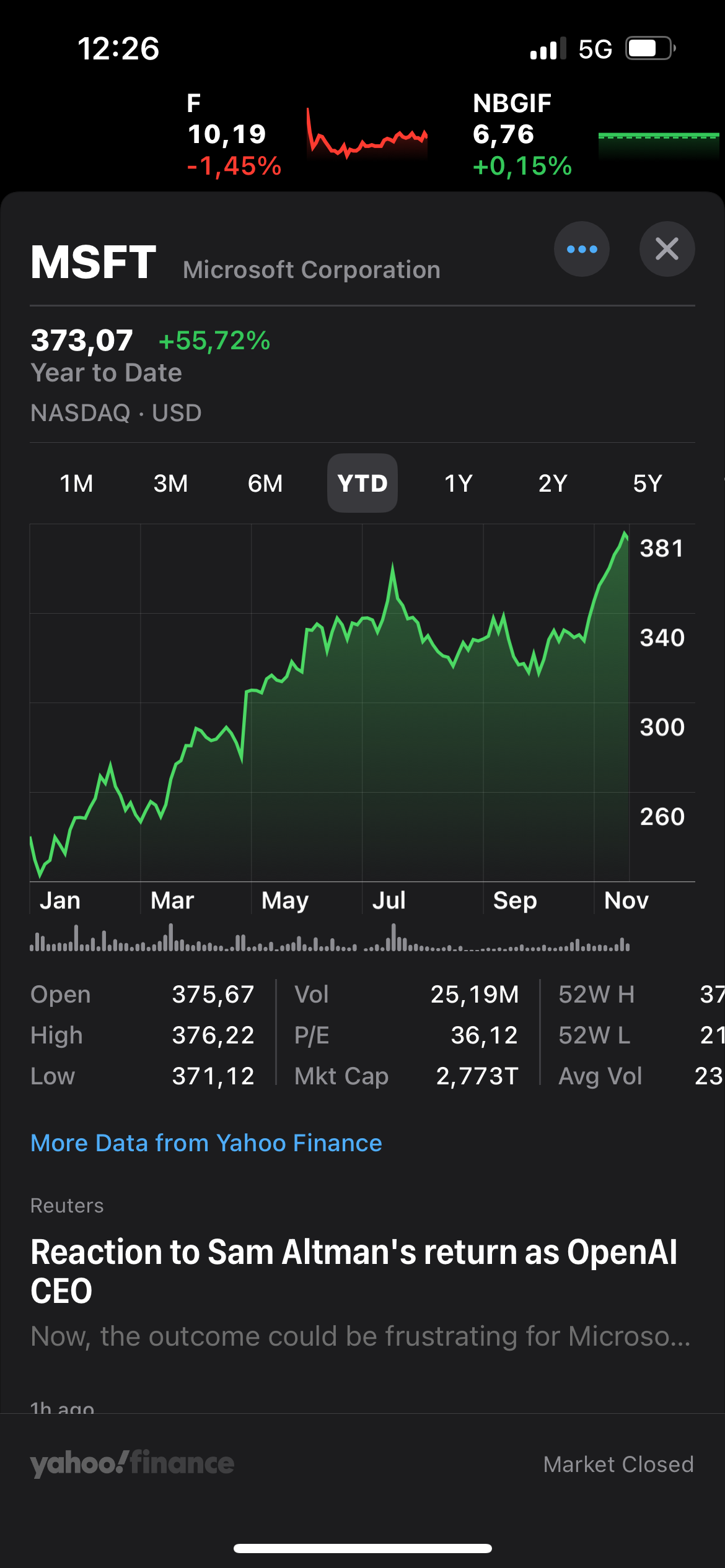Screen dimensions: 725x1568
Task: Open the MSFT more options ellipsis button
Action: point(581,249)
